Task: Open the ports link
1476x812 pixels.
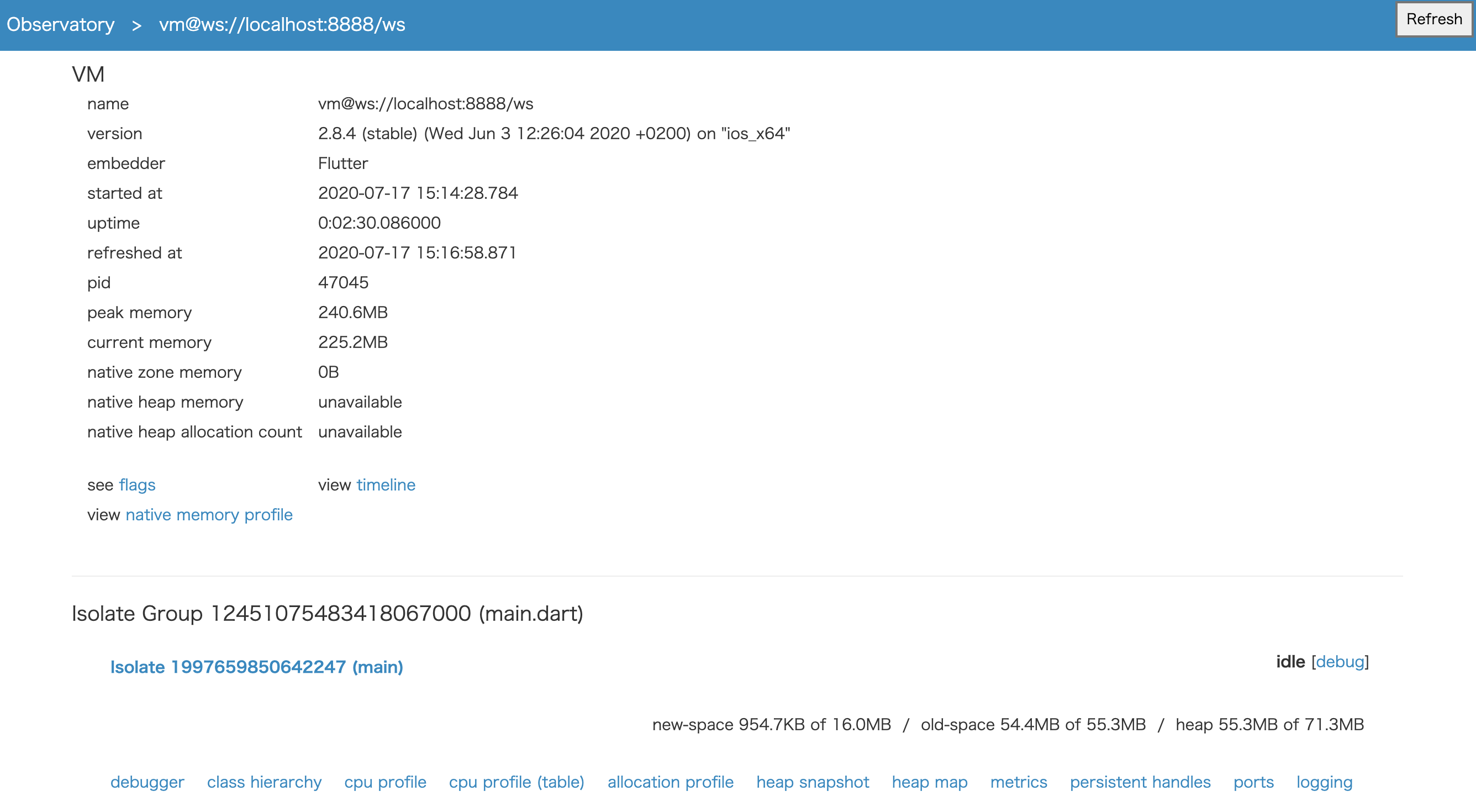Action: point(1253,782)
